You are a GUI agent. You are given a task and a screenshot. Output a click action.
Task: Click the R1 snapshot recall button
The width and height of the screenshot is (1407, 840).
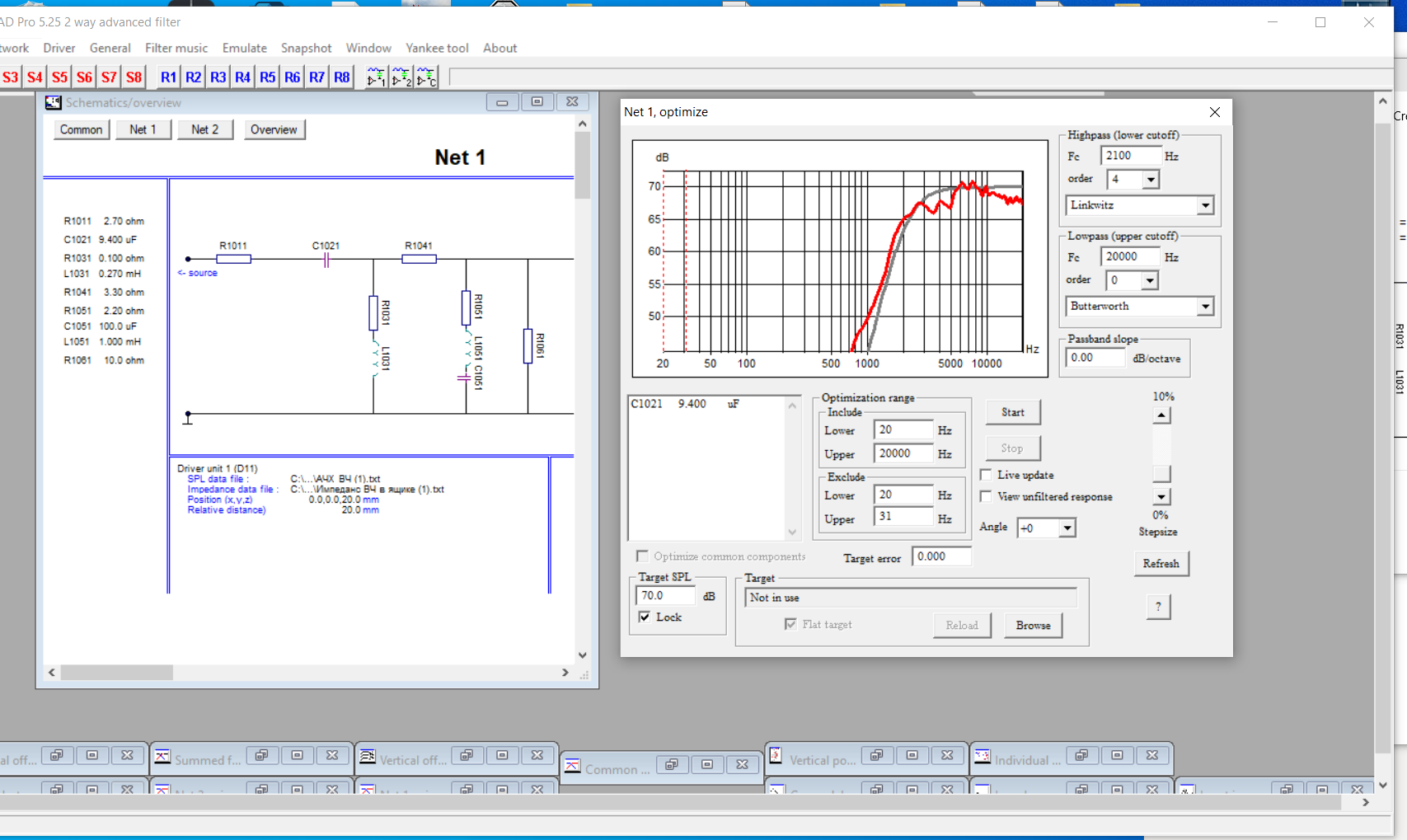click(168, 77)
